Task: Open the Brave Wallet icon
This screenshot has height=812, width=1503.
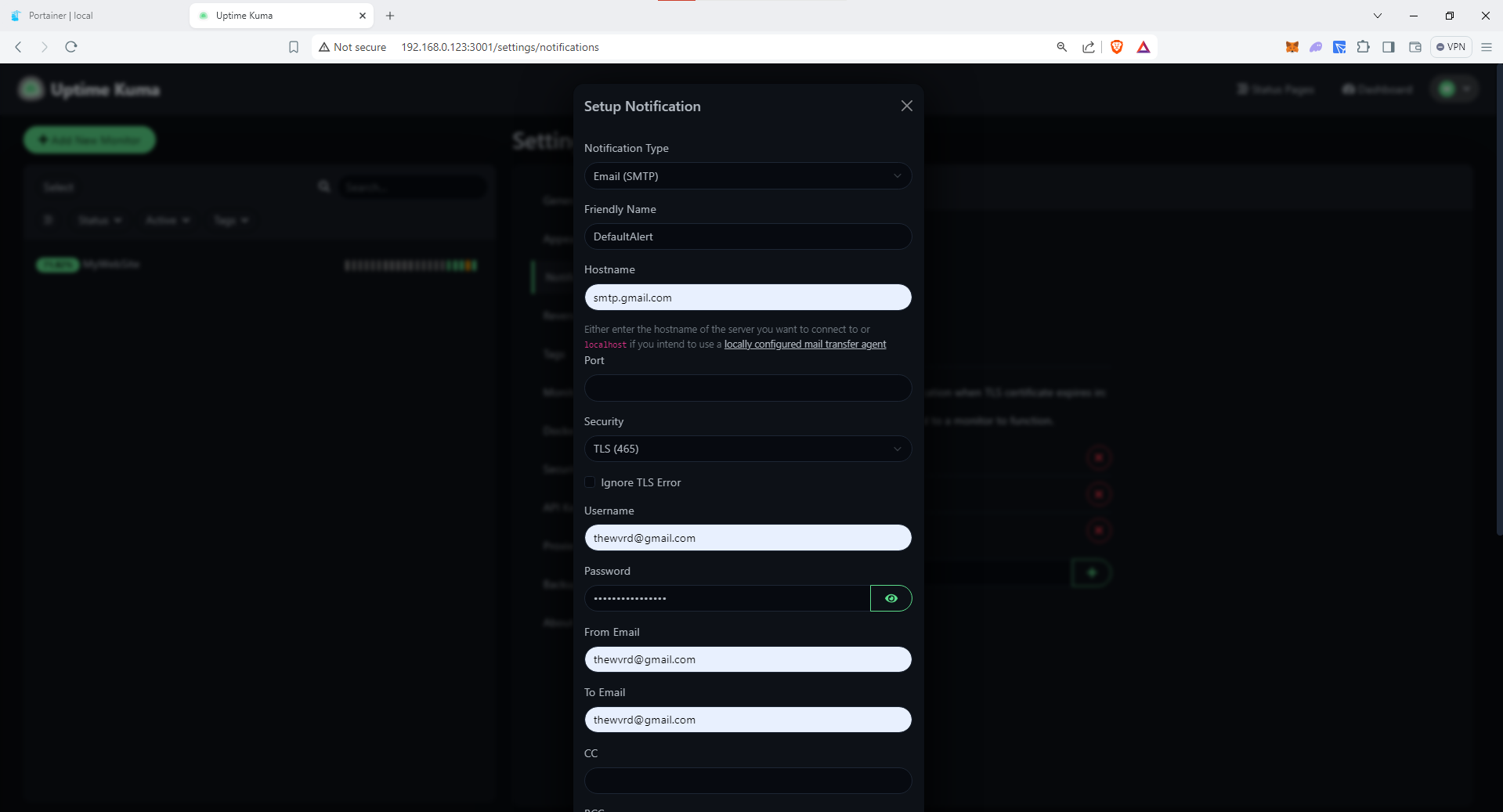Action: tap(1415, 47)
